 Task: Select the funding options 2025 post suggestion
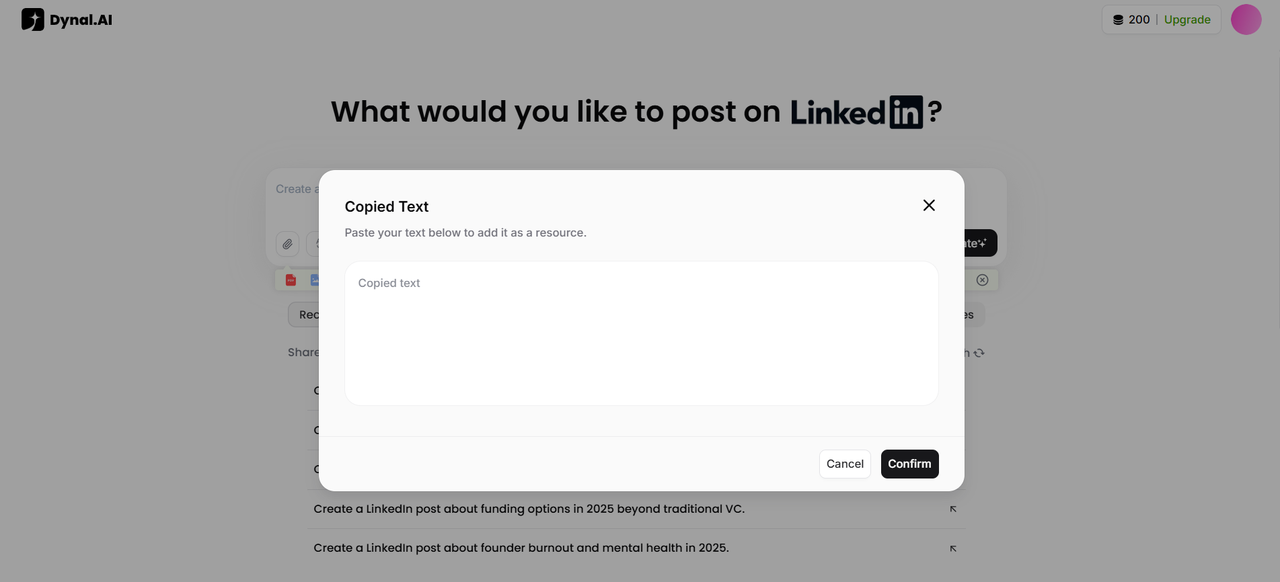[x=529, y=509]
